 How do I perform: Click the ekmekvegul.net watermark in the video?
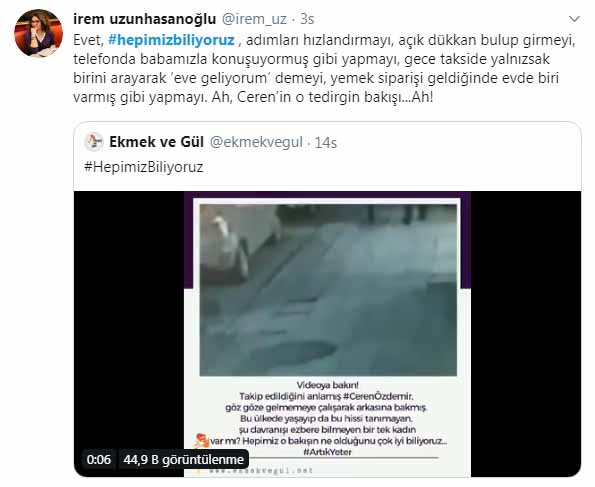pos(261,471)
